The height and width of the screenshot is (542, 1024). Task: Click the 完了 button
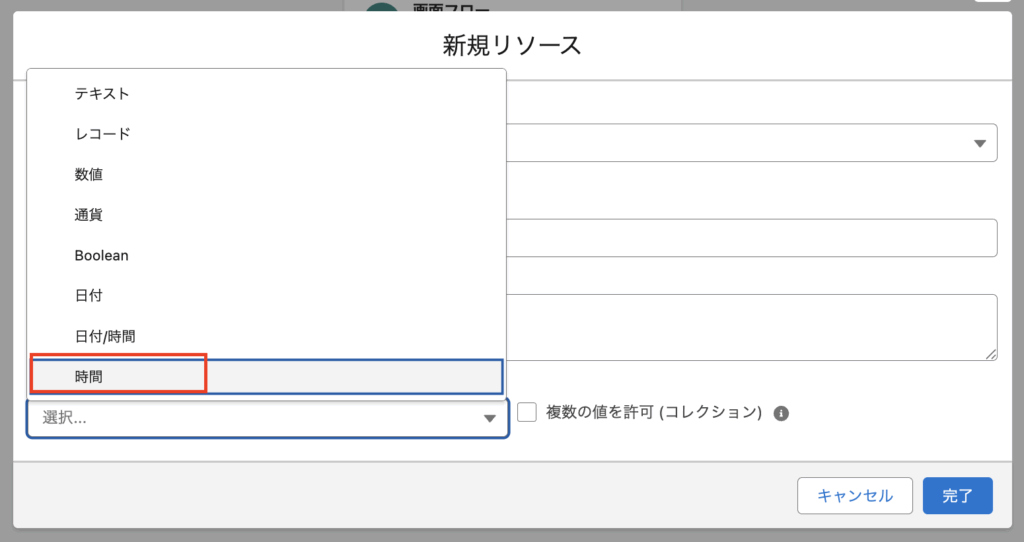tap(957, 495)
